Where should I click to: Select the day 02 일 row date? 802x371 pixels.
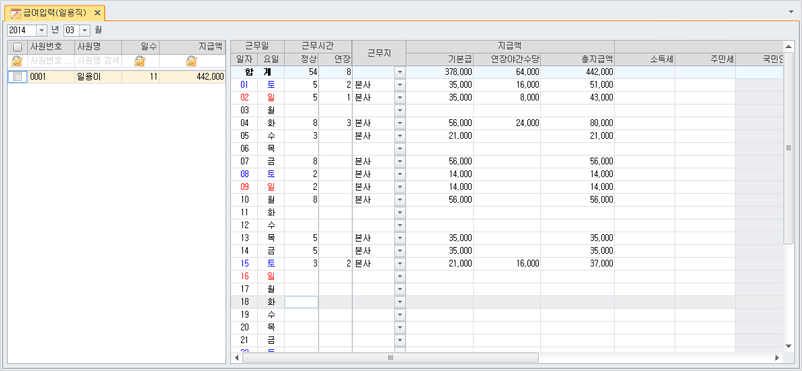244,98
